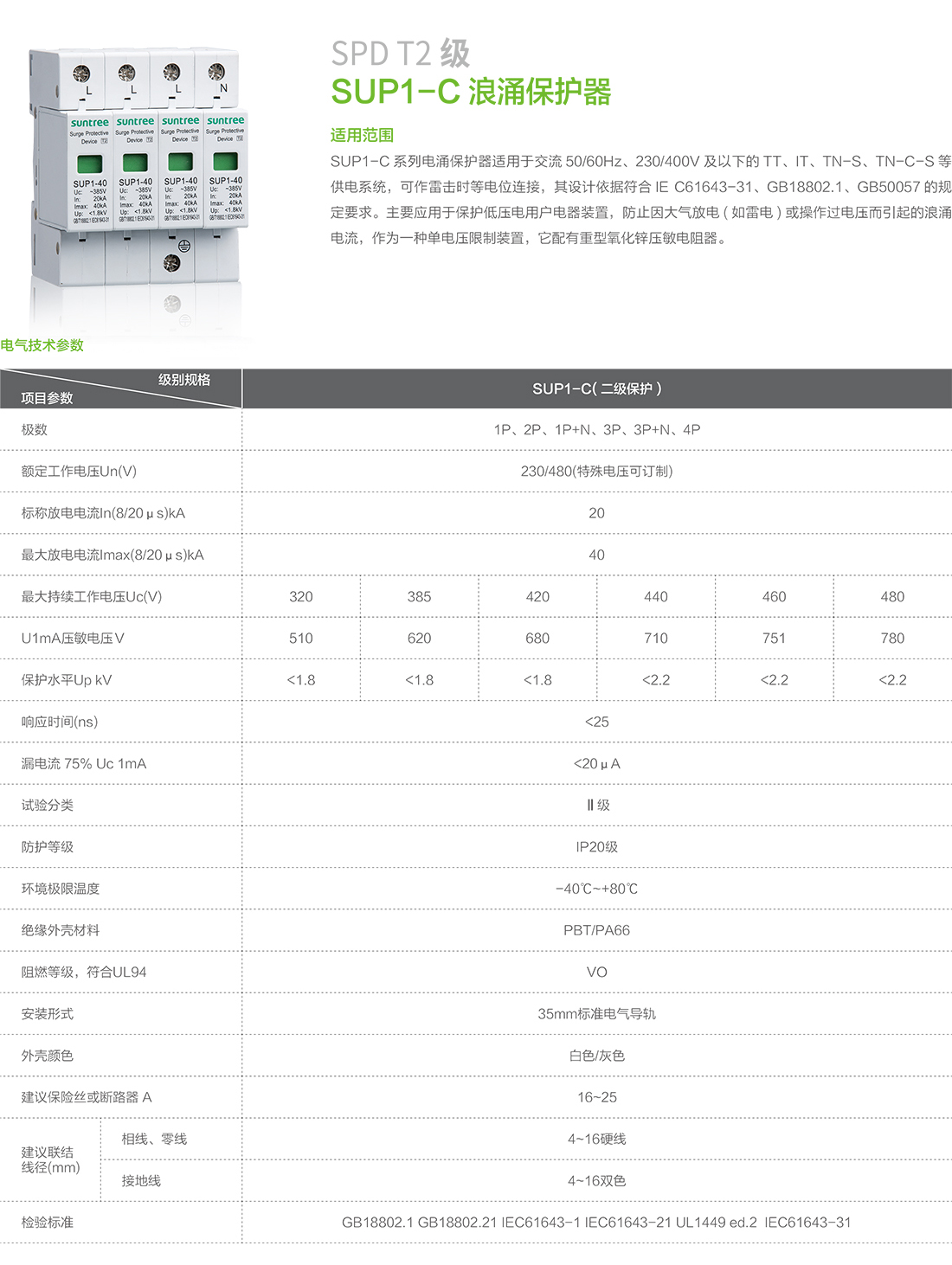Click the varistor voltage value '620'

(420, 638)
